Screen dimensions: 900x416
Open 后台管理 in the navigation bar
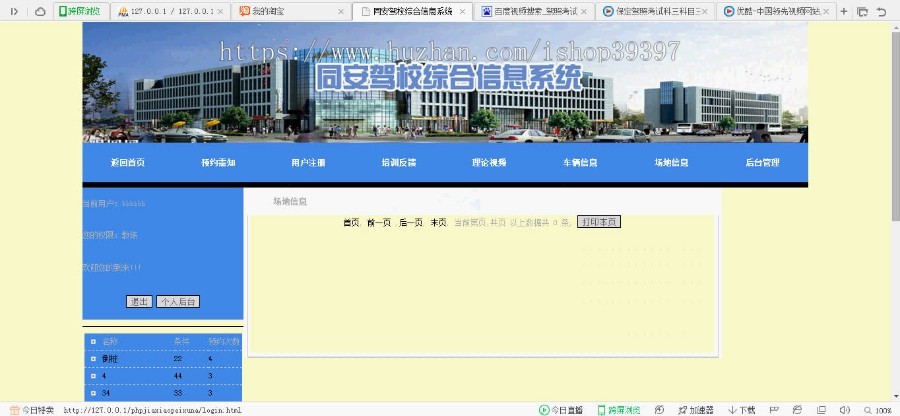coord(762,162)
